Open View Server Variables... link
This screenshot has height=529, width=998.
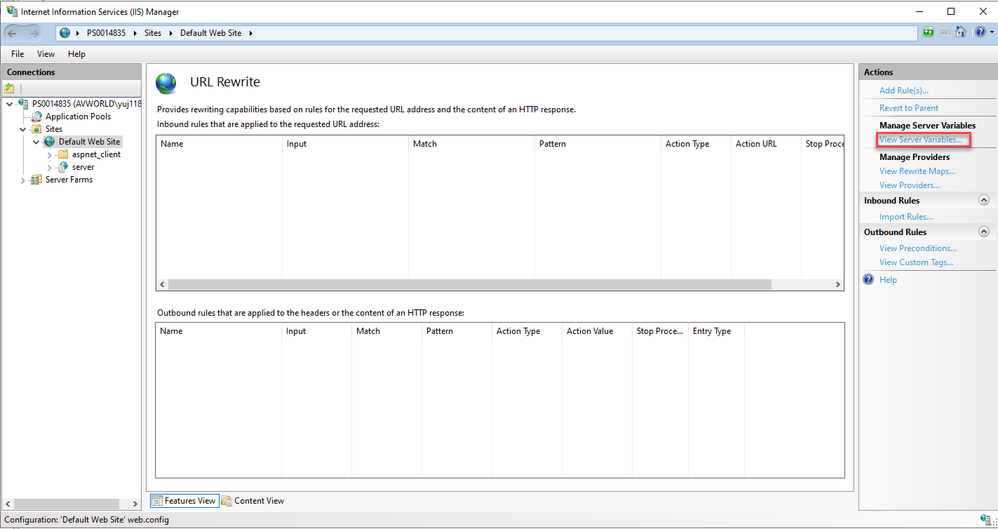tap(921, 139)
